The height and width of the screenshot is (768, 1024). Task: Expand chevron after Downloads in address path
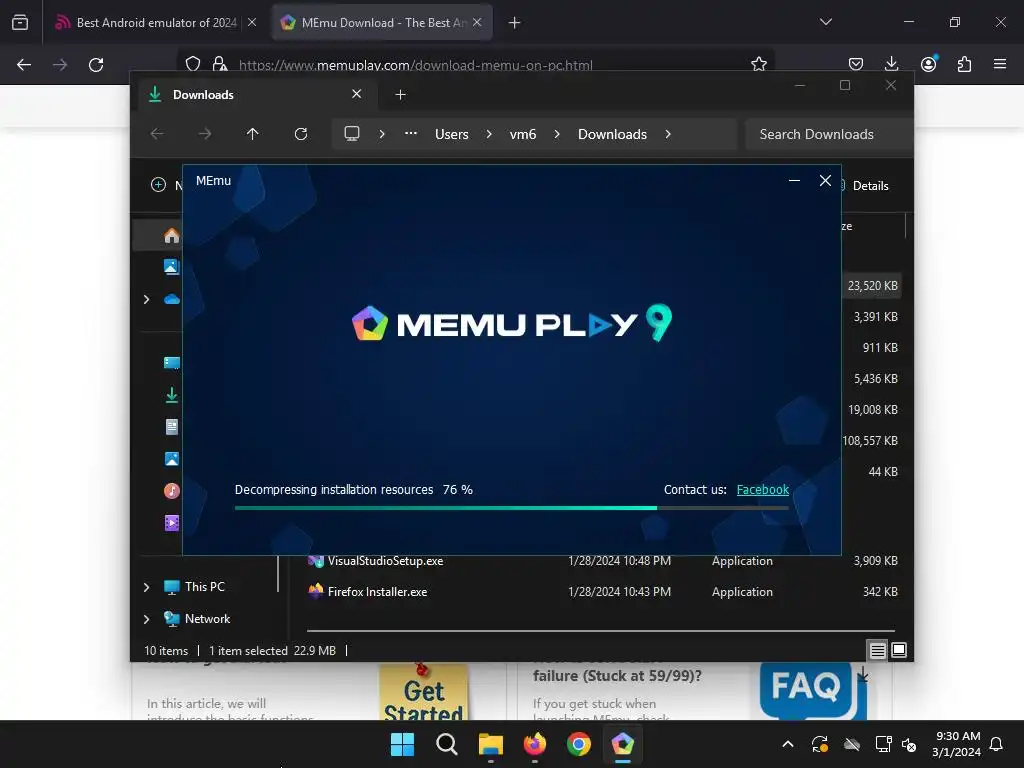click(x=668, y=134)
